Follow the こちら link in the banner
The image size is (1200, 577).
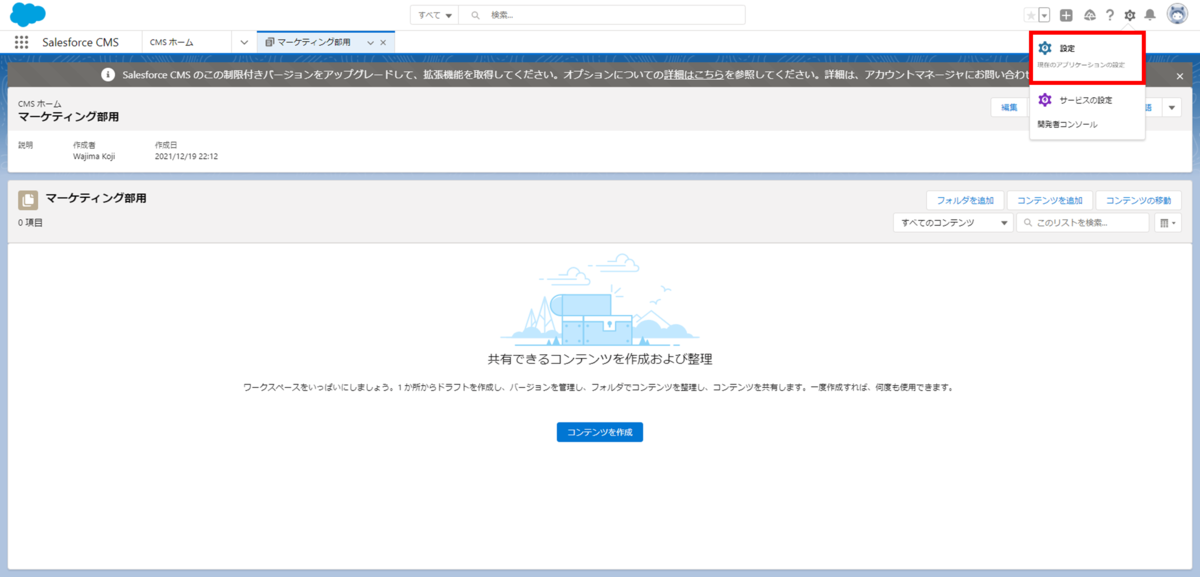[x=692, y=75]
